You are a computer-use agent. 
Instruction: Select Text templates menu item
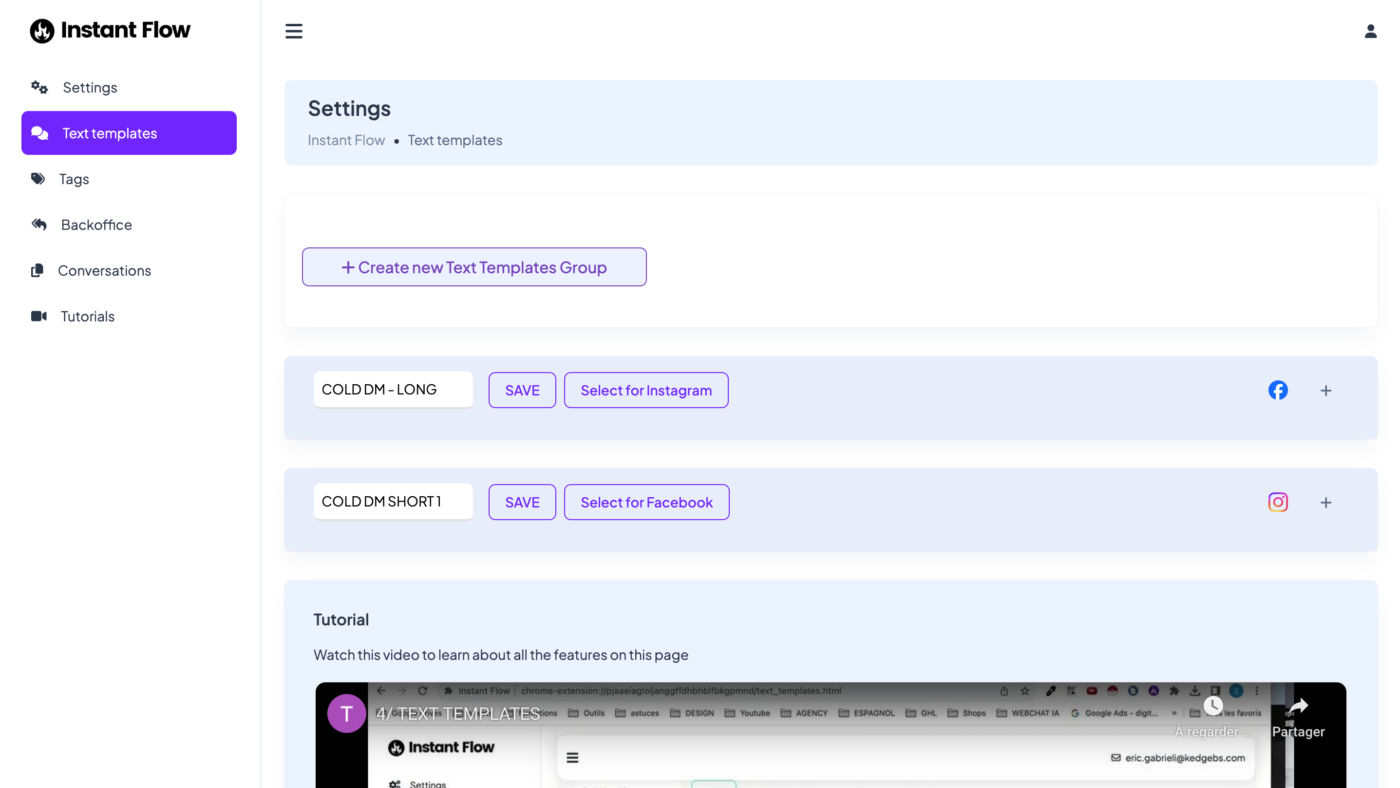click(x=129, y=133)
